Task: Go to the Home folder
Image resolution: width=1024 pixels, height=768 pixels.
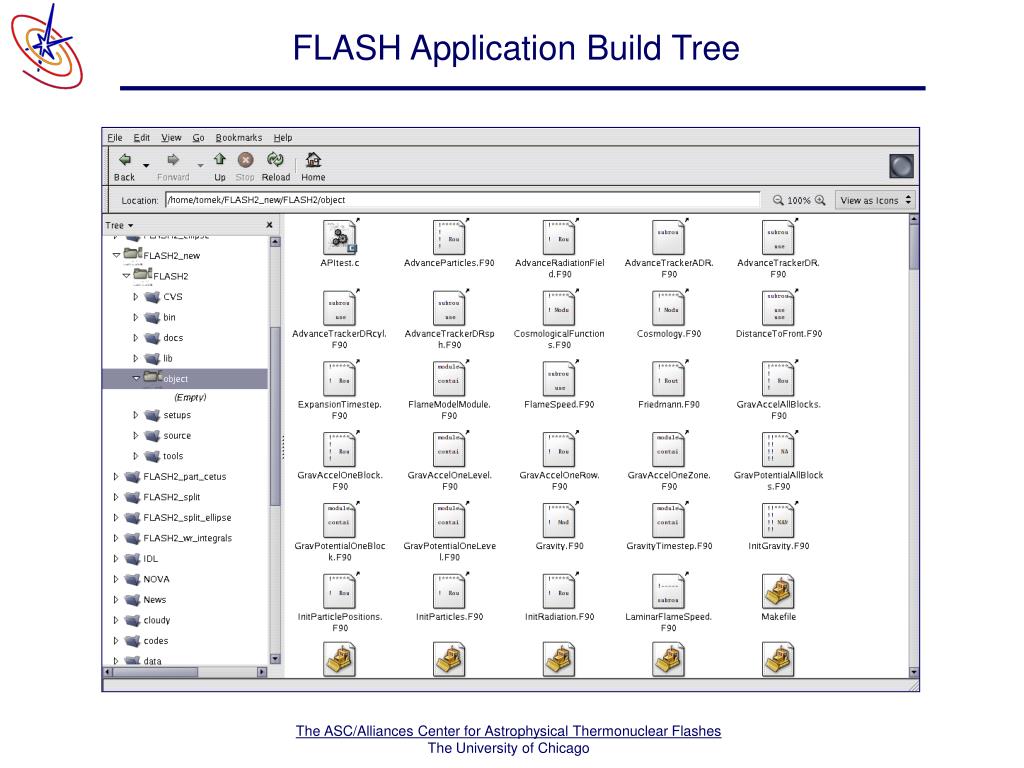Action: pos(313,159)
